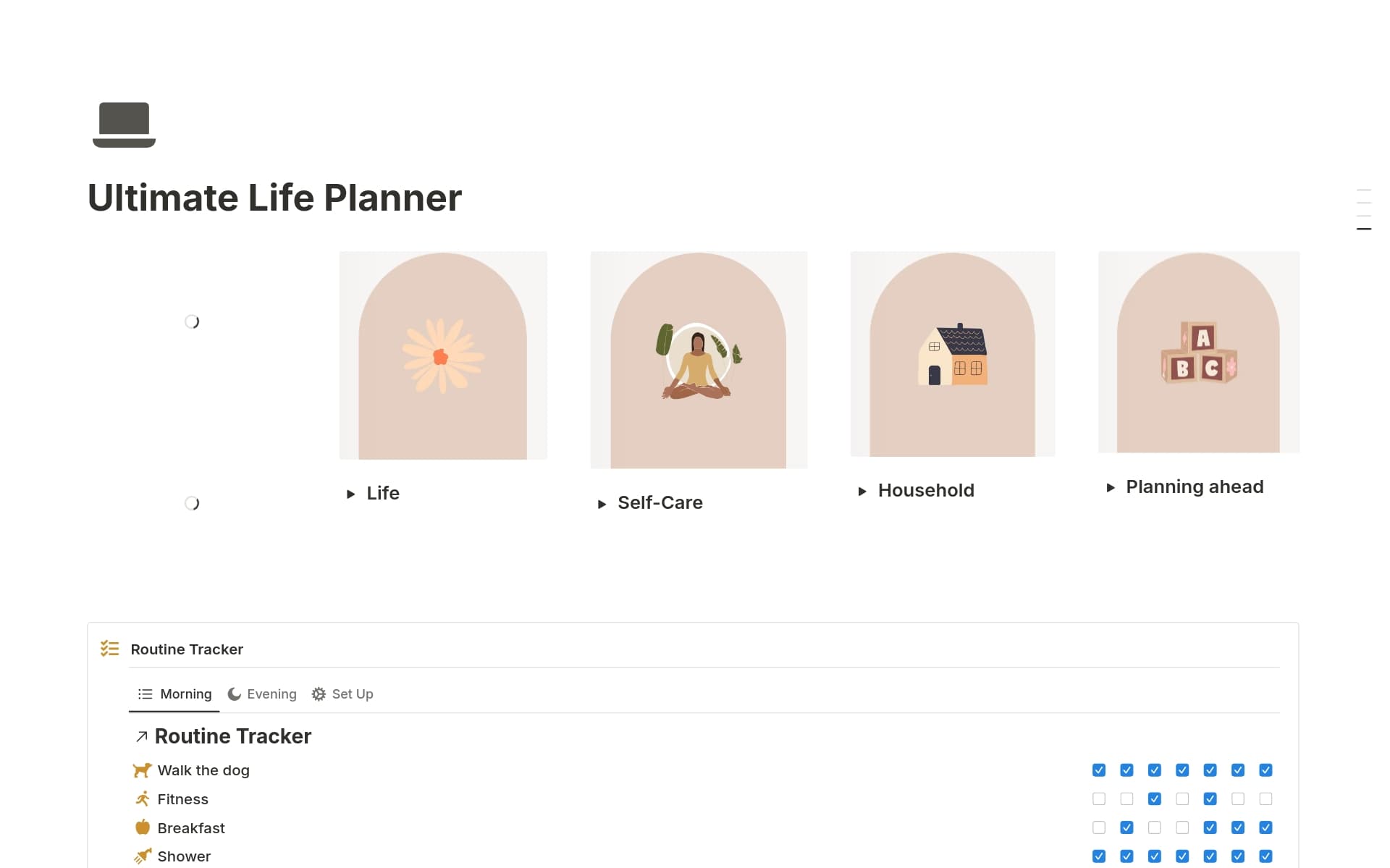Uncheck the last Breakfast checkbox

[x=1265, y=827]
